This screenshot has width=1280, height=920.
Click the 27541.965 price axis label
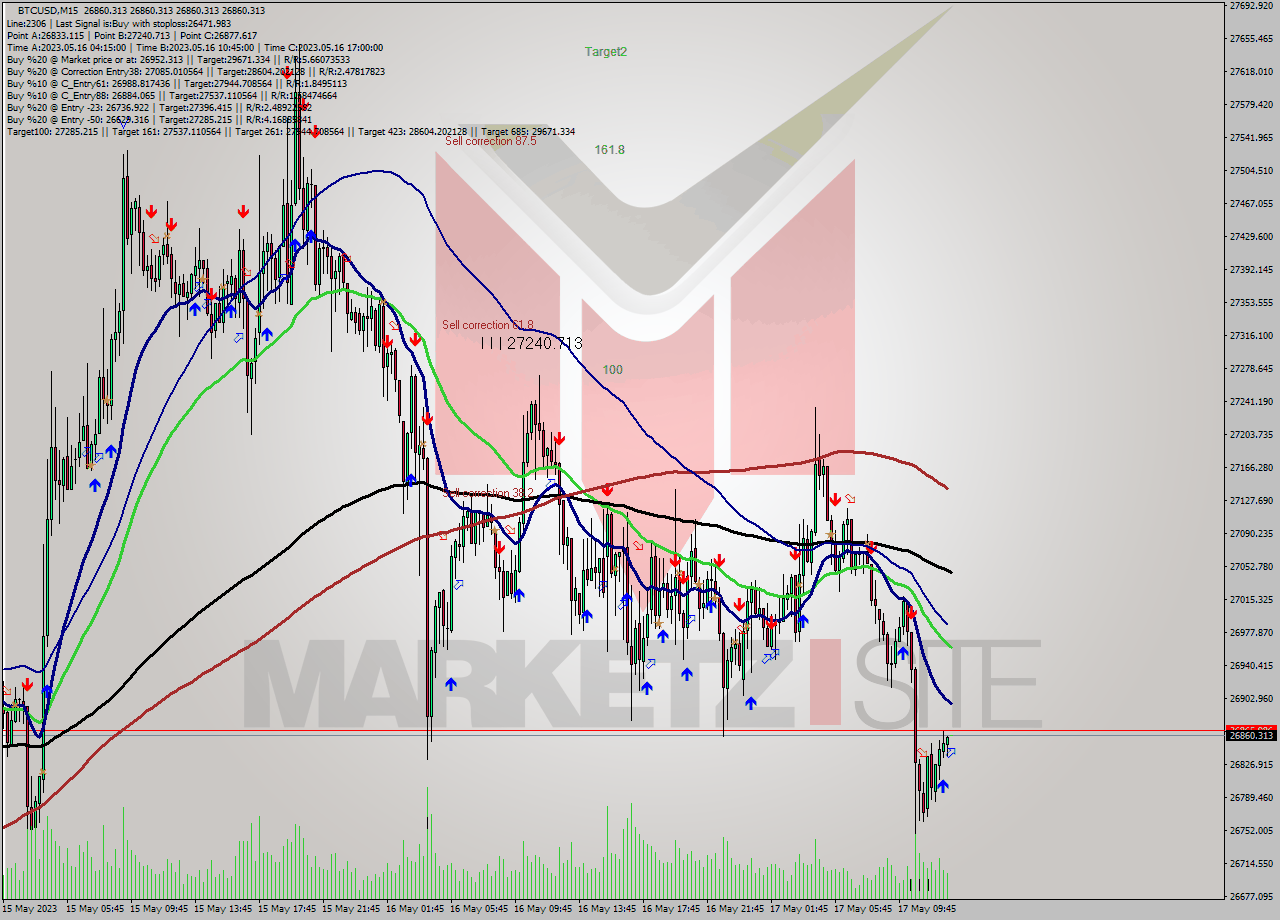click(x=1251, y=137)
